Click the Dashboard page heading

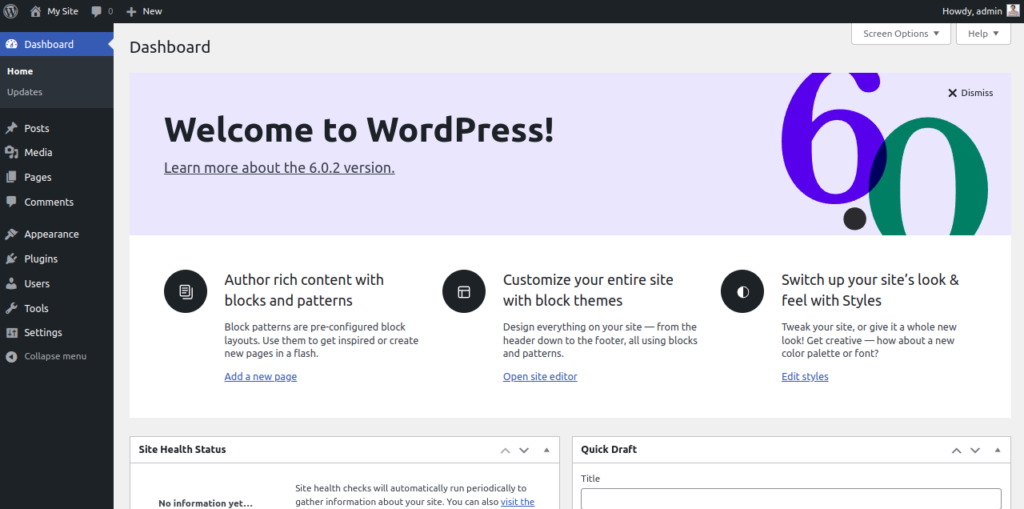coord(170,47)
